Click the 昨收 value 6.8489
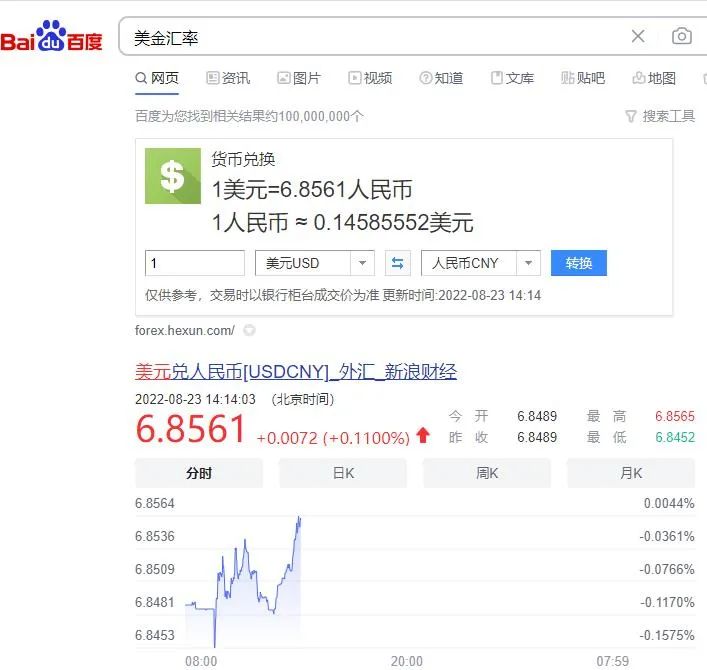The width and height of the screenshot is (707, 670). coord(537,437)
